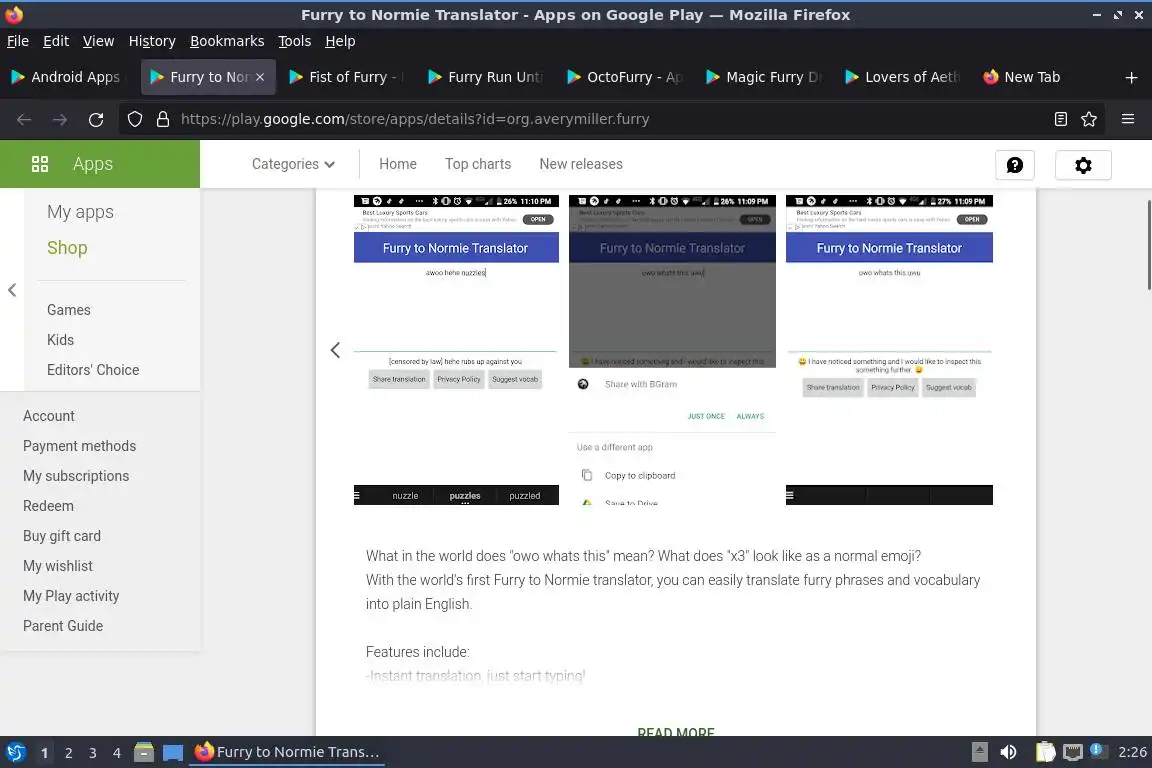Image resolution: width=1152 pixels, height=768 pixels.
Task: Click the volume speaker icon in the system tray
Action: [1008, 752]
